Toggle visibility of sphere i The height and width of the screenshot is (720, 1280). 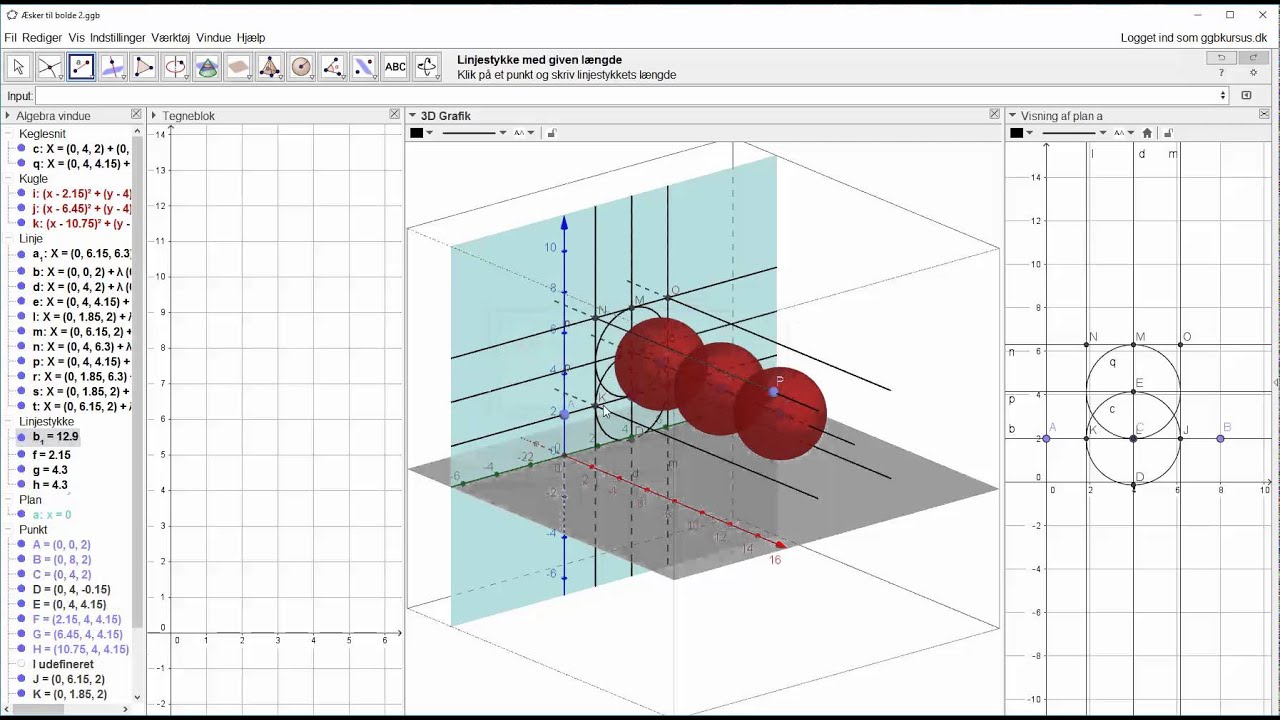pos(21,194)
